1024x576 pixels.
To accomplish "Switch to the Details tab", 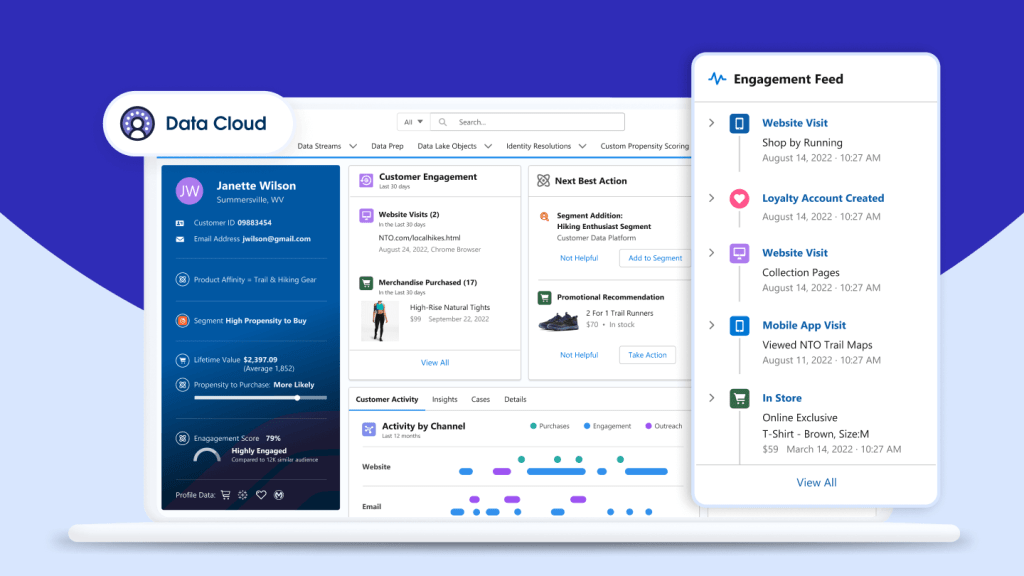I will [515, 399].
